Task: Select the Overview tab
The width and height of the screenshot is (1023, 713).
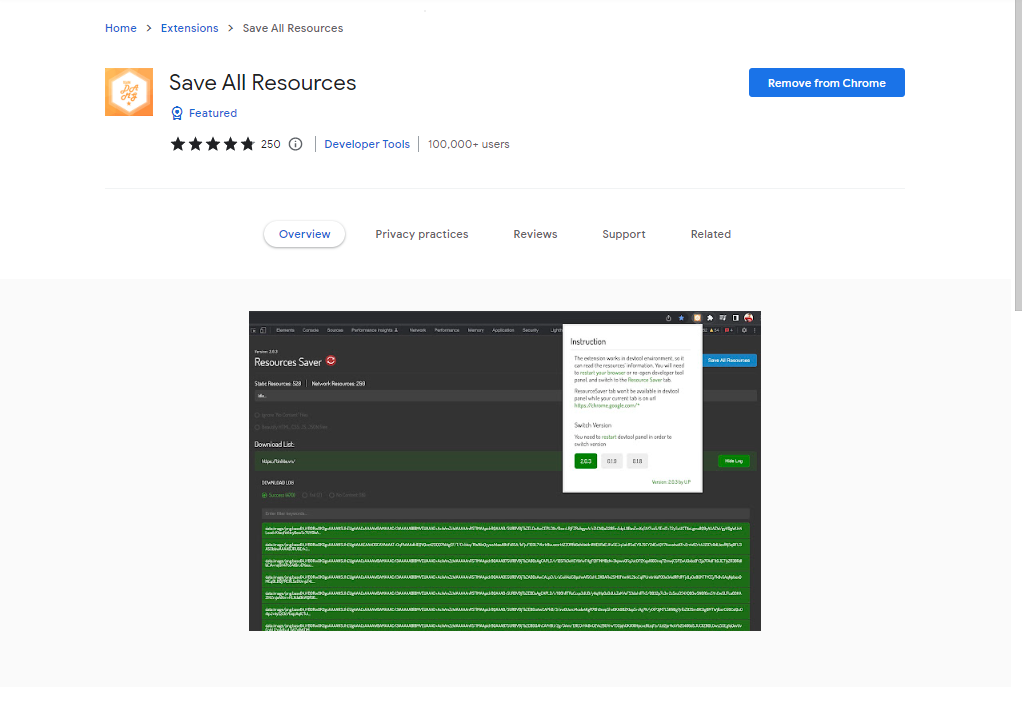Action: (304, 234)
